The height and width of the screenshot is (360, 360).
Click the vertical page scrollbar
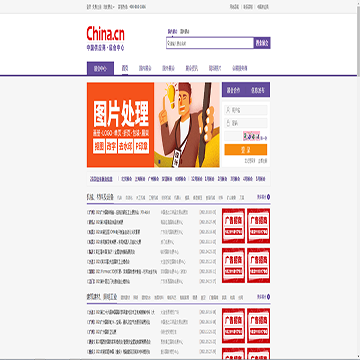click(358, 180)
